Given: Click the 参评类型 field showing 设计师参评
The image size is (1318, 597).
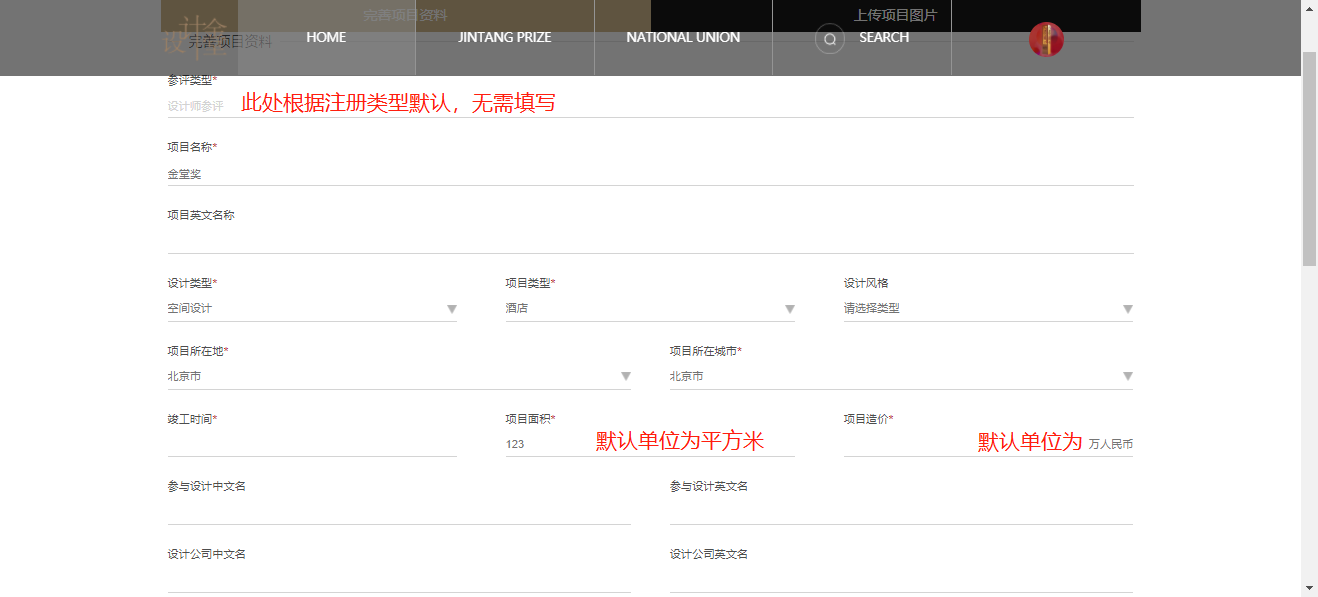Looking at the screenshot, I should [650, 106].
